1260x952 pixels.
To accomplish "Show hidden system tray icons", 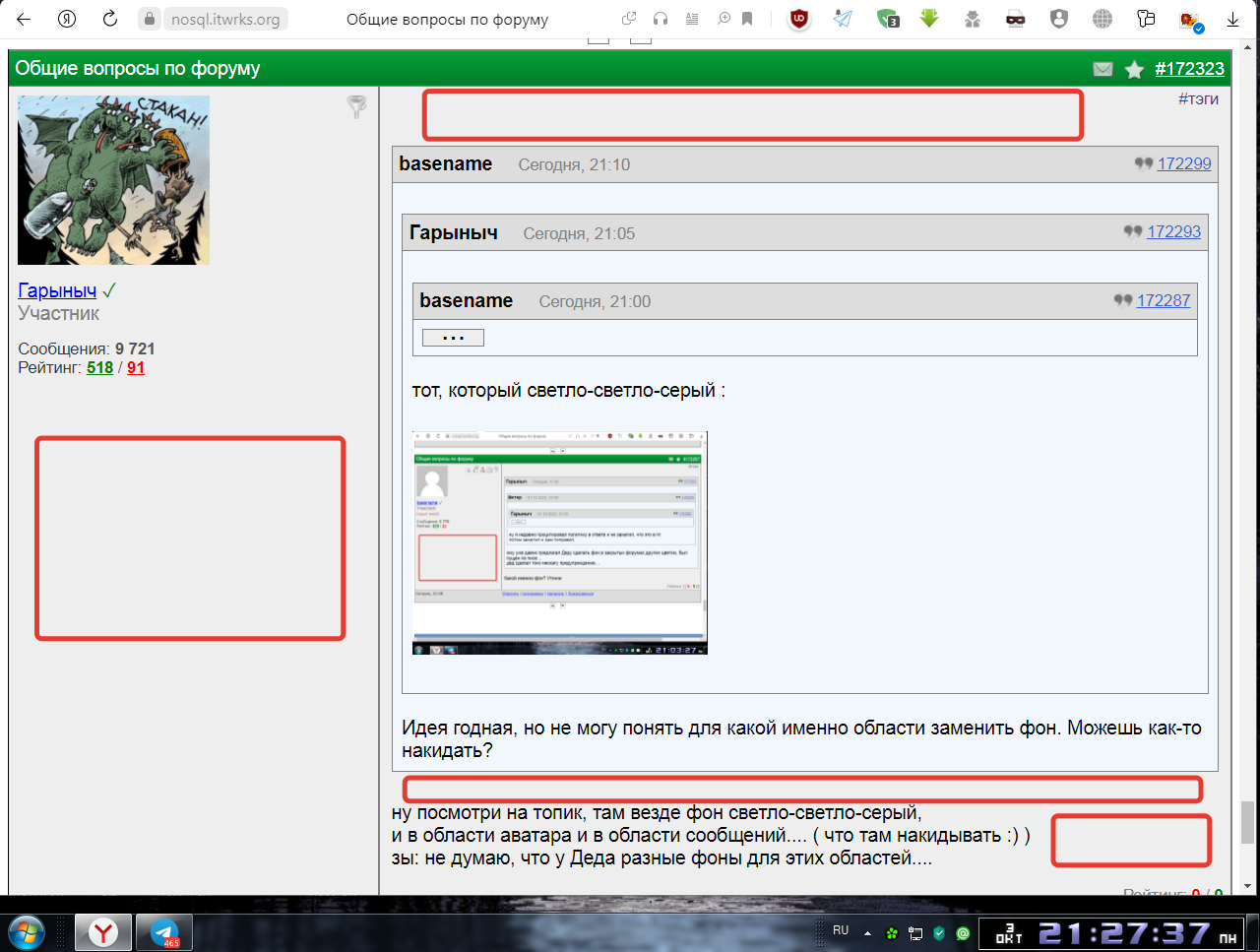I will point(867,932).
